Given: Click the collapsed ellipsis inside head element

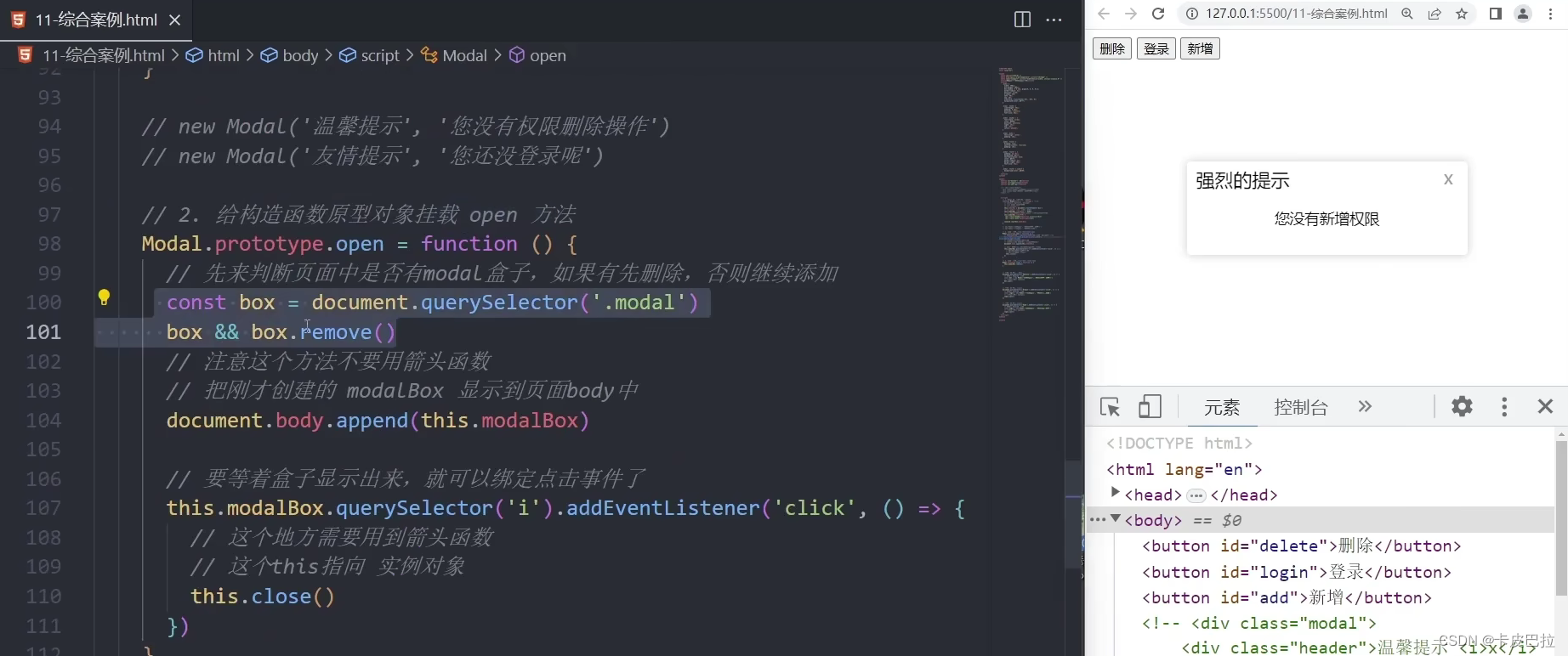Looking at the screenshot, I should 1196,495.
